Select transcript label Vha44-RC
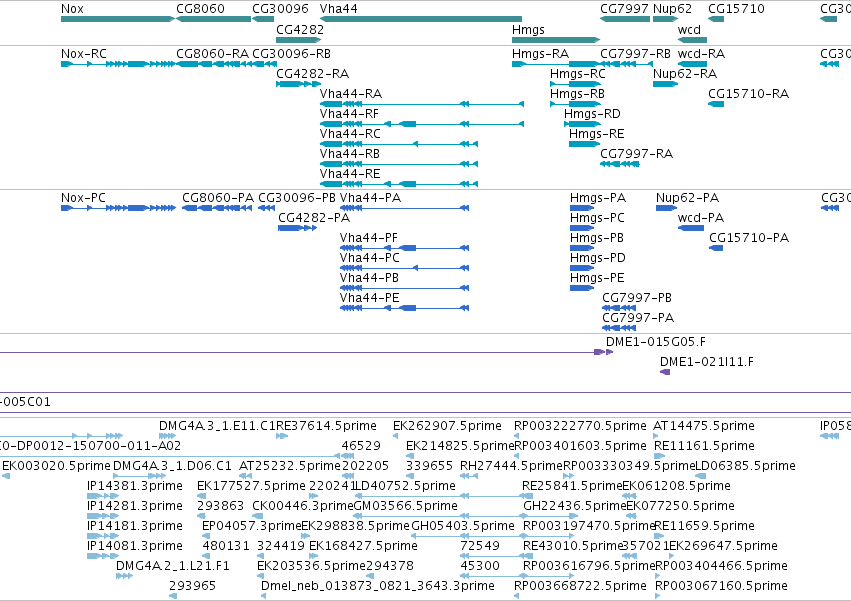 [350, 134]
